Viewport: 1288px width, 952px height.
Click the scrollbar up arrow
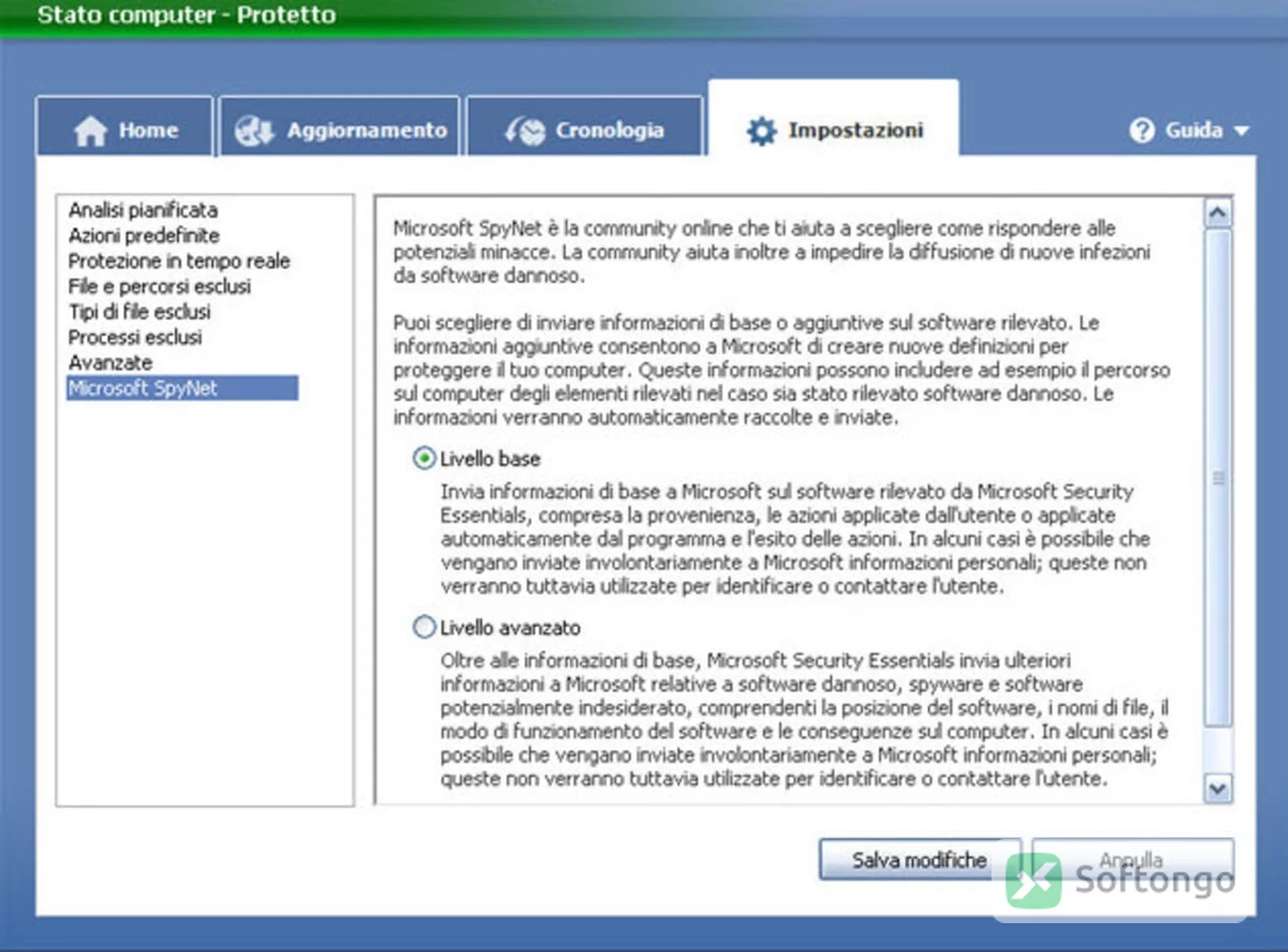point(1218,213)
